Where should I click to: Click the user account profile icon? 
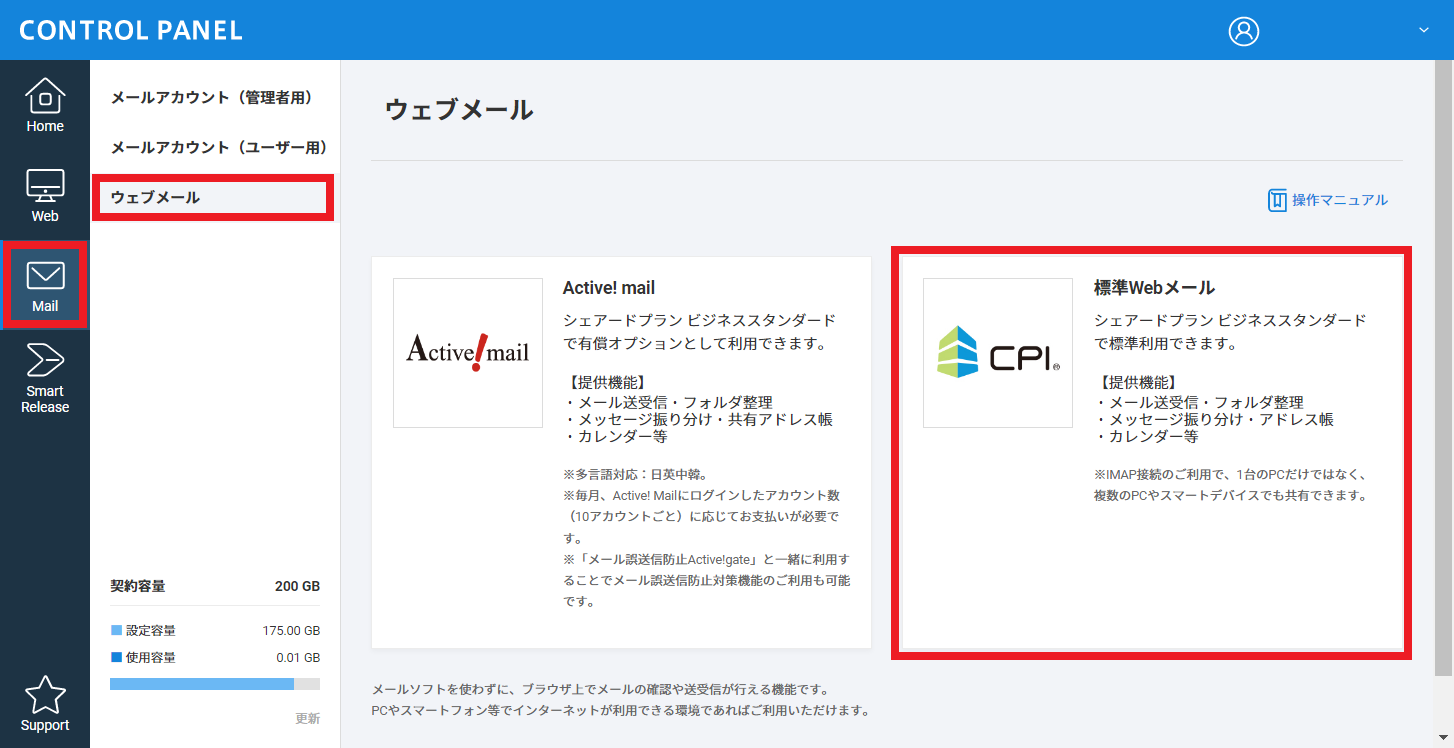tap(1243, 31)
